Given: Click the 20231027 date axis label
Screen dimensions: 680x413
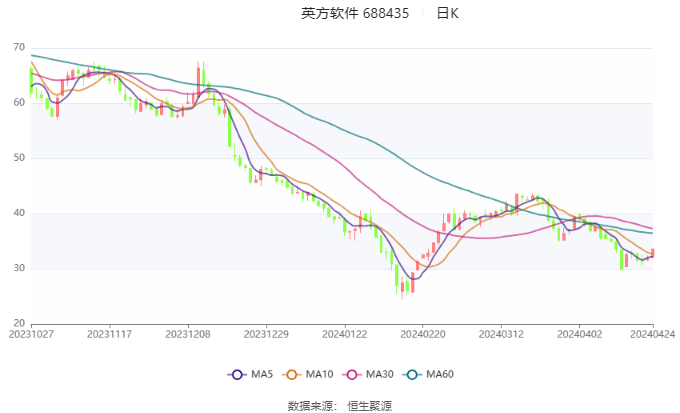Looking at the screenshot, I should point(31,334).
